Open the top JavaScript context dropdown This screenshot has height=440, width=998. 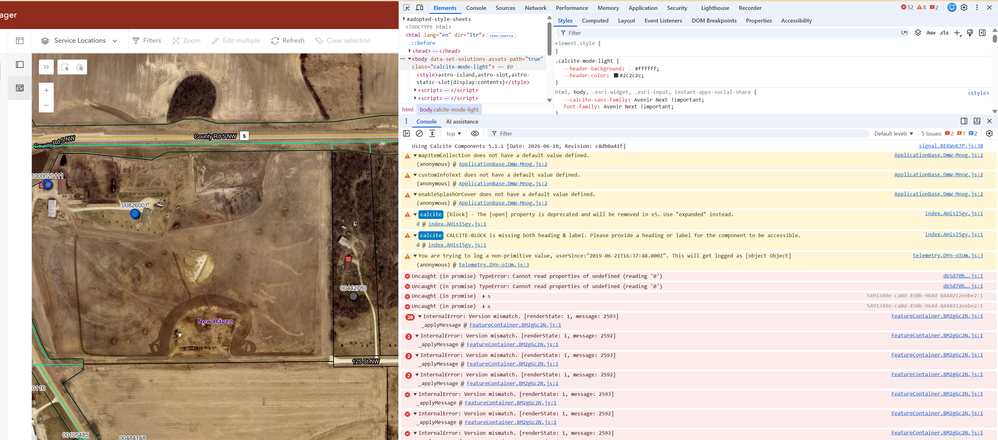click(x=454, y=134)
